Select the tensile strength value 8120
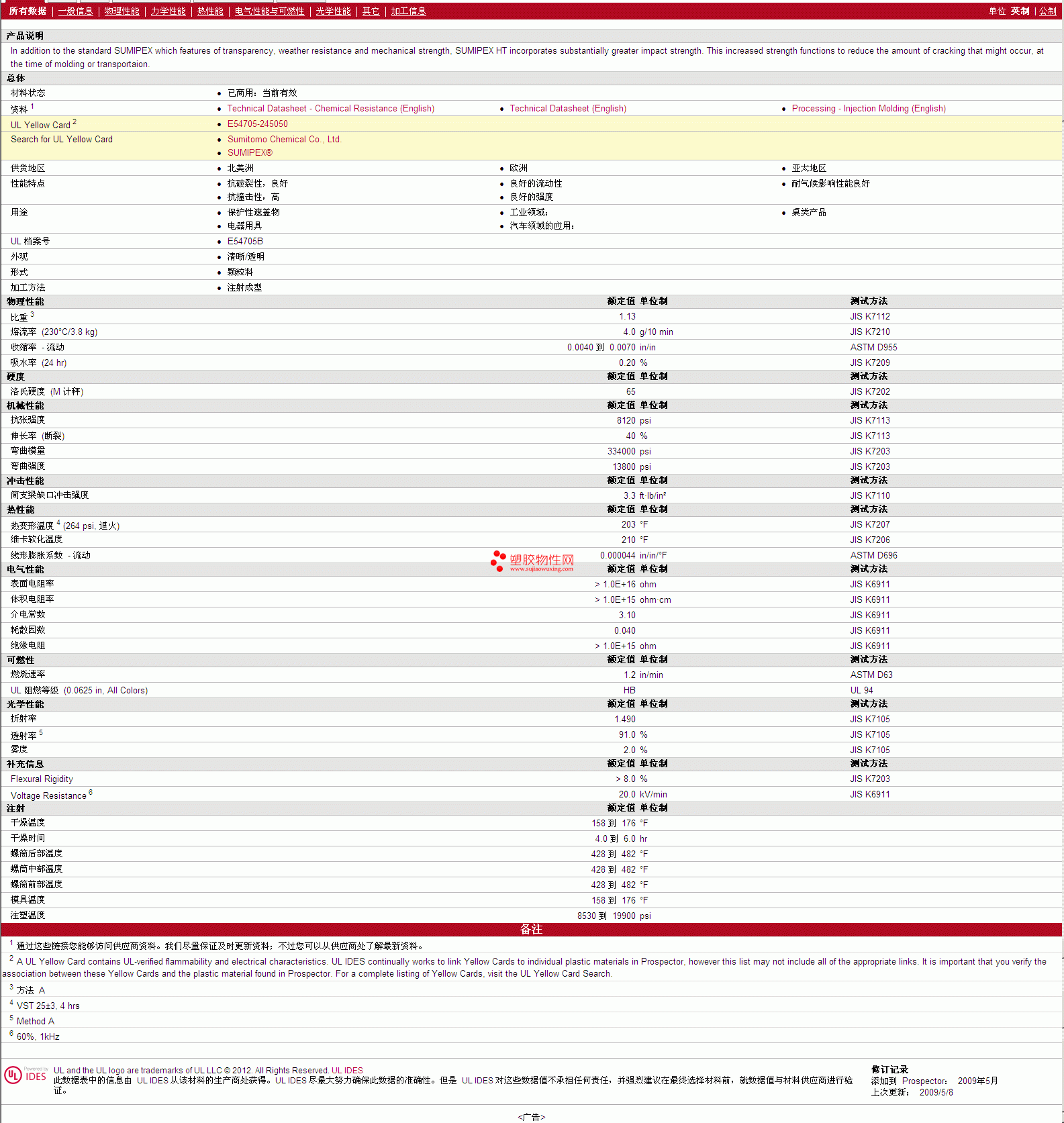1064x1123 pixels. pyautogui.click(x=626, y=420)
